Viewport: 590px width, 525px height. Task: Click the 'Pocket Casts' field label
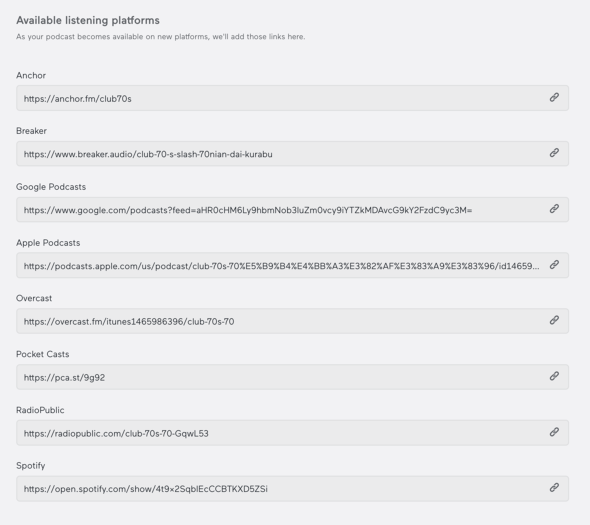(x=43, y=354)
